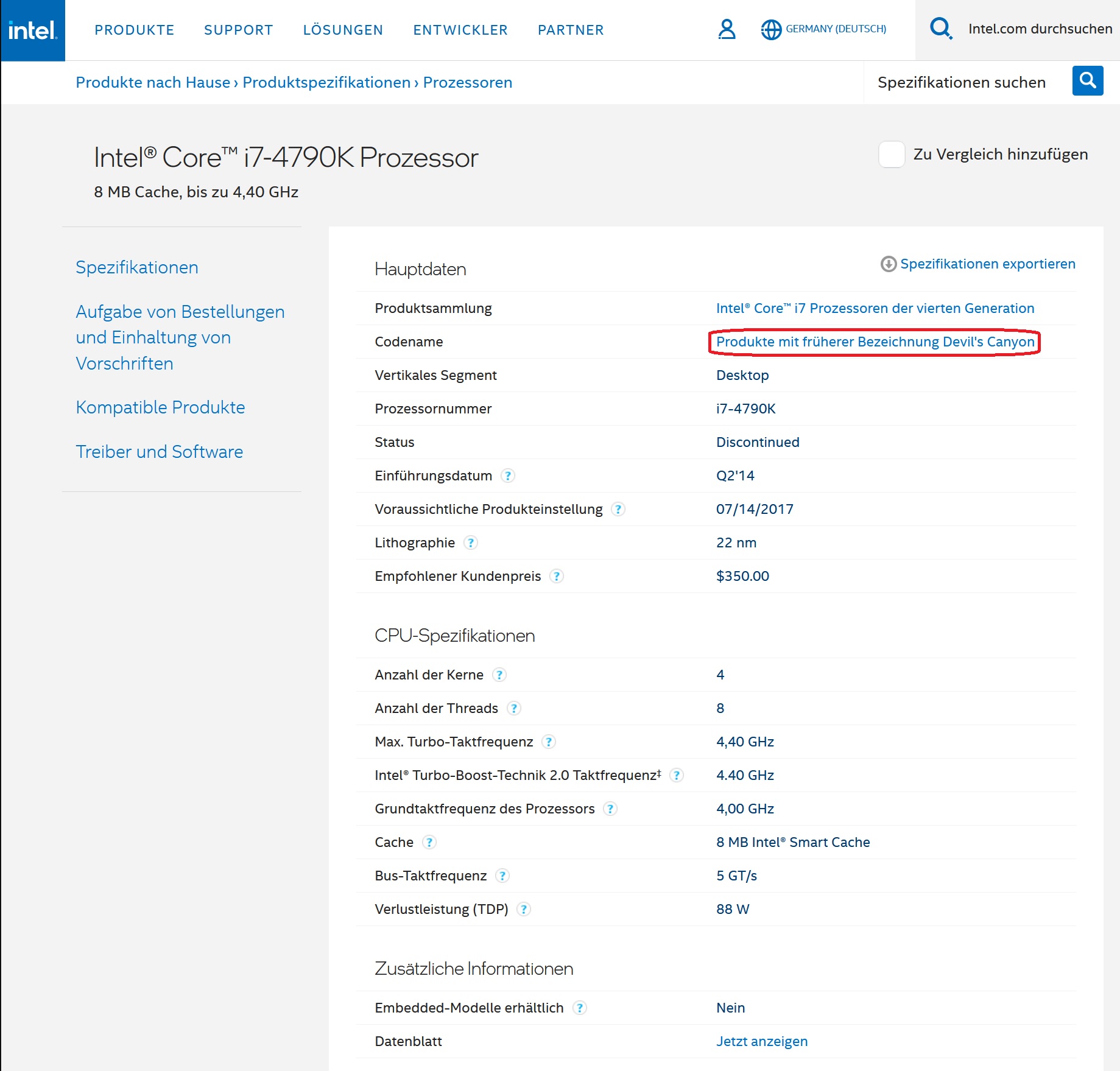The image size is (1120, 1071).
Task: Open help icon for Bus-Taktfrequenz
Action: coord(502,876)
